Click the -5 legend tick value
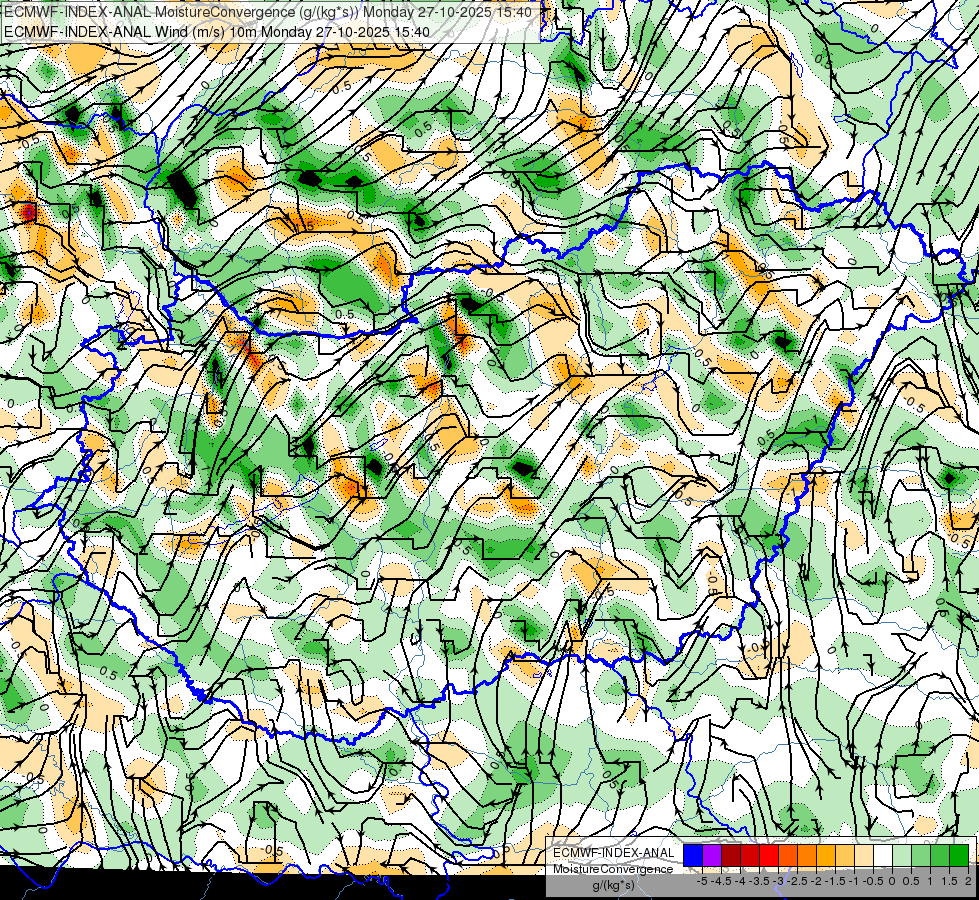Image resolution: width=979 pixels, height=900 pixels. point(702,881)
